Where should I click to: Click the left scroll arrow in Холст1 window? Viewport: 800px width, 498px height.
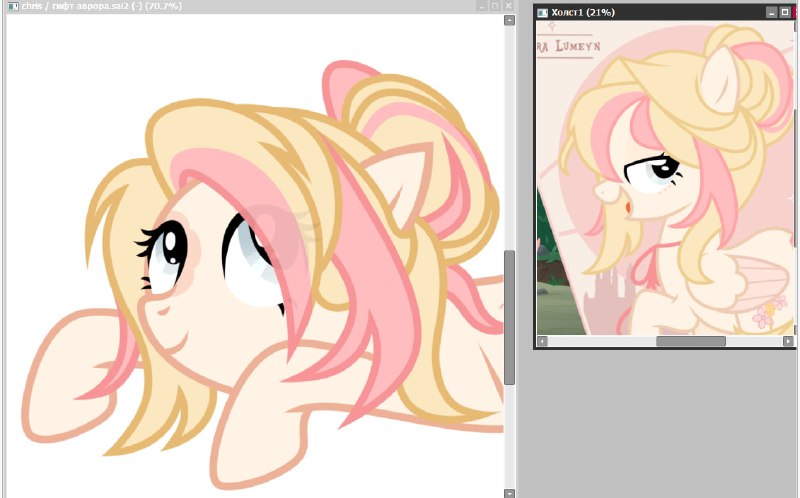[x=542, y=341]
